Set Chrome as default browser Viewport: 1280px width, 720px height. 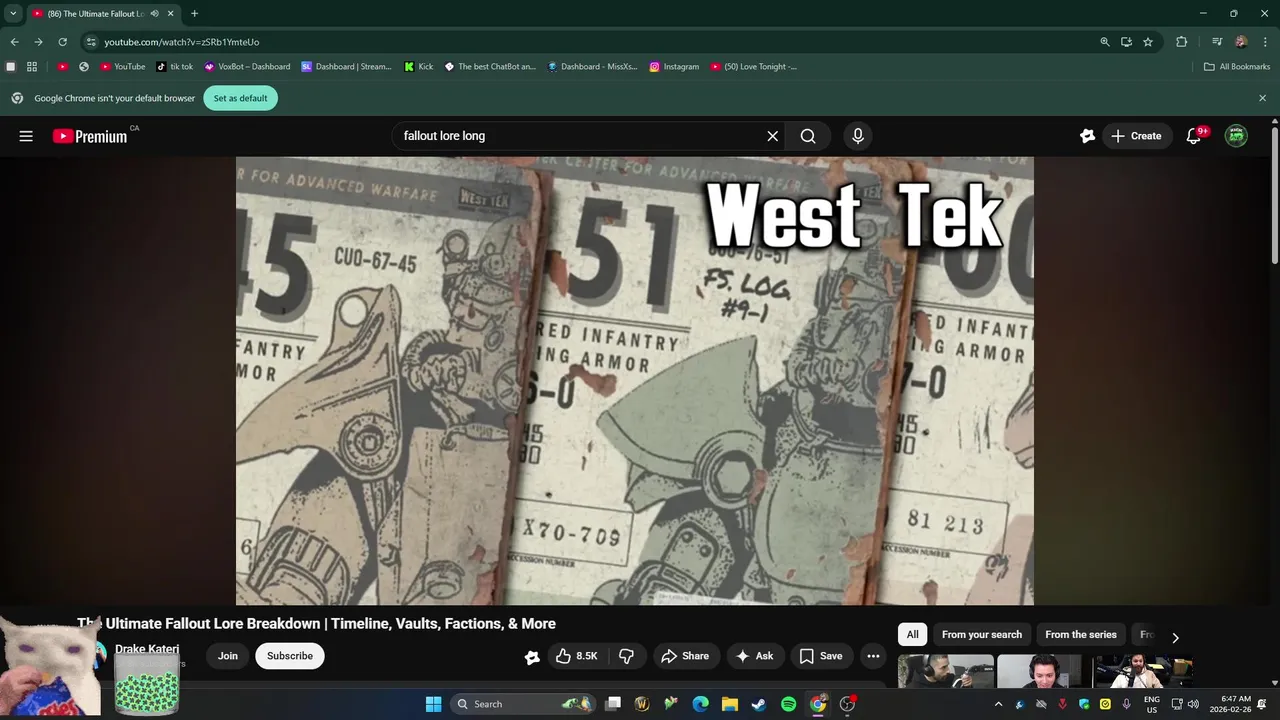click(240, 98)
